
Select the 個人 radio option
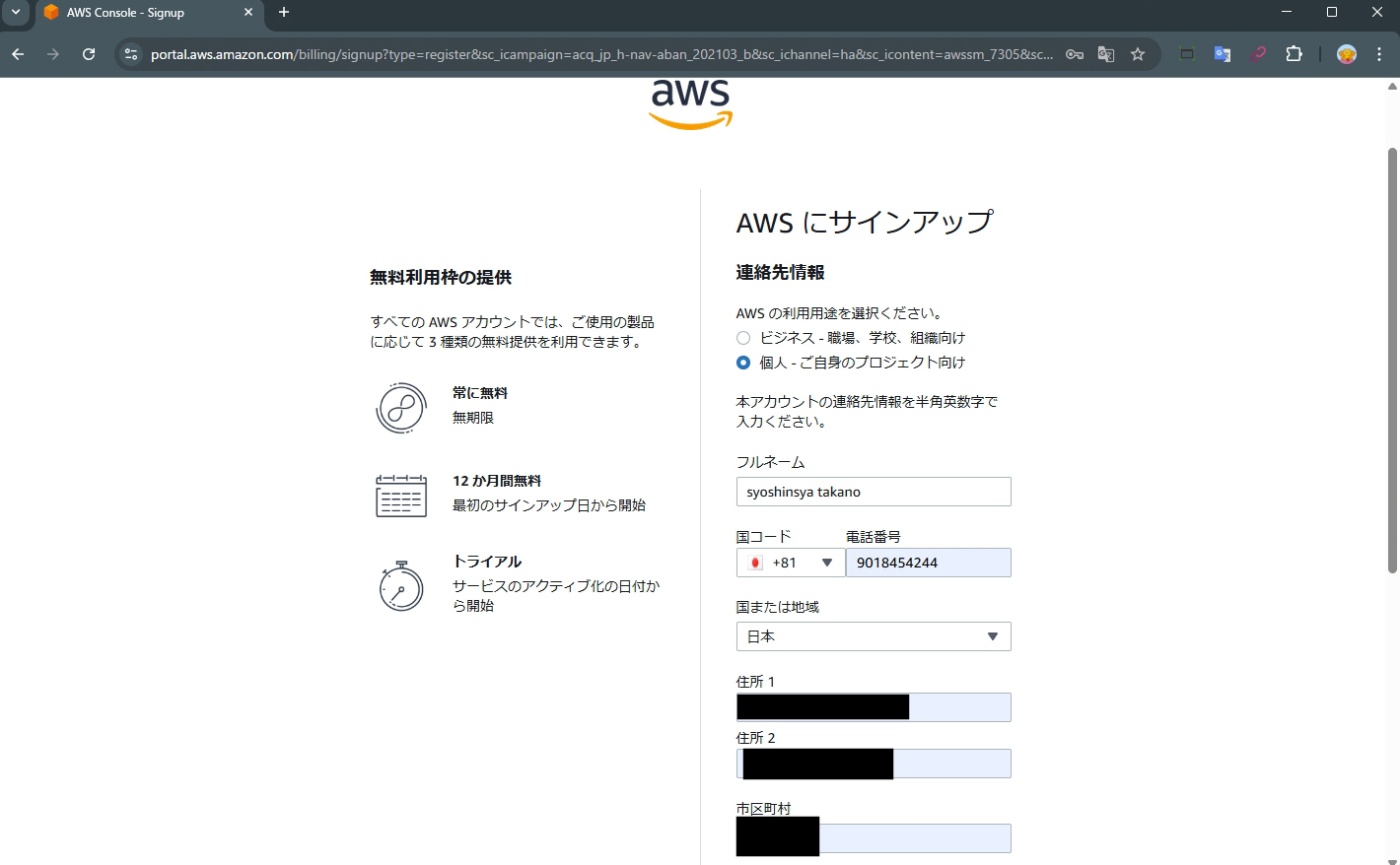743,362
